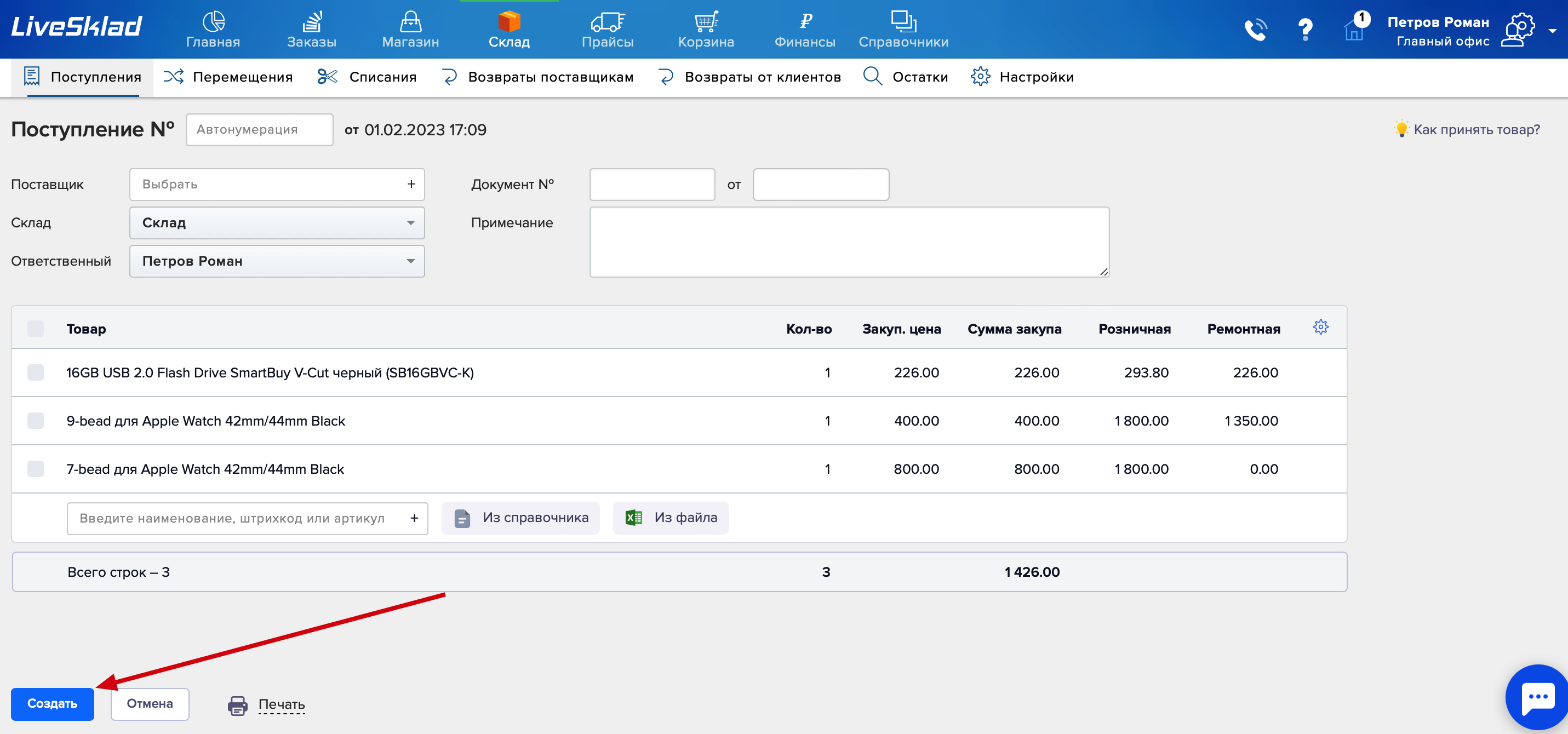
Task: Click the printer icon
Action: coord(237,706)
